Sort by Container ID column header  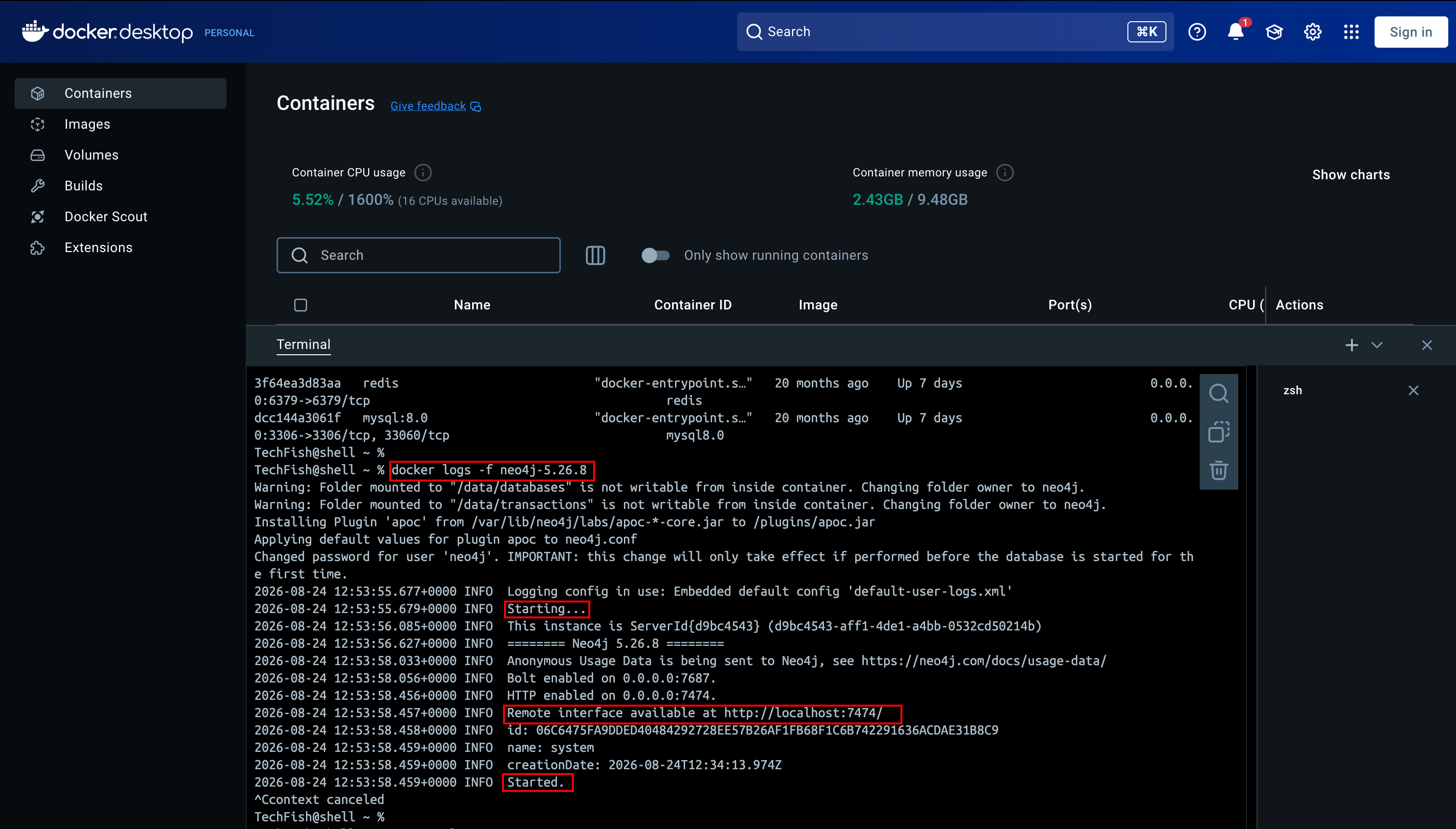tap(692, 305)
